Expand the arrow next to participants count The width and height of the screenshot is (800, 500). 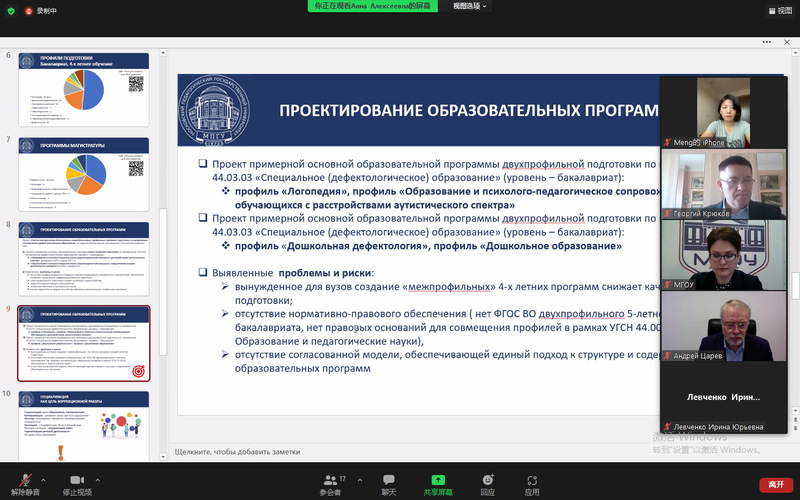(360, 480)
